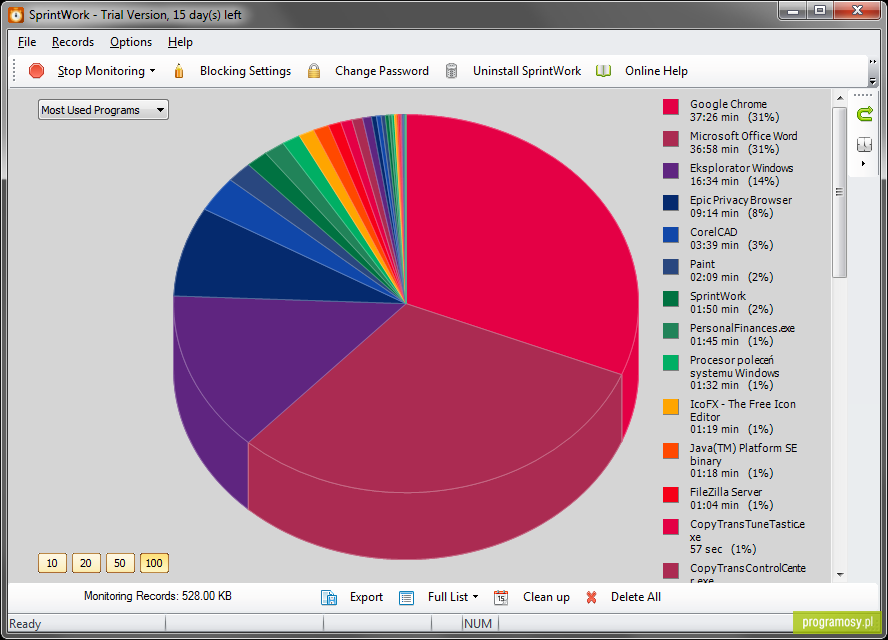
Task: Click the clock icon in side panel
Action: 864,144
